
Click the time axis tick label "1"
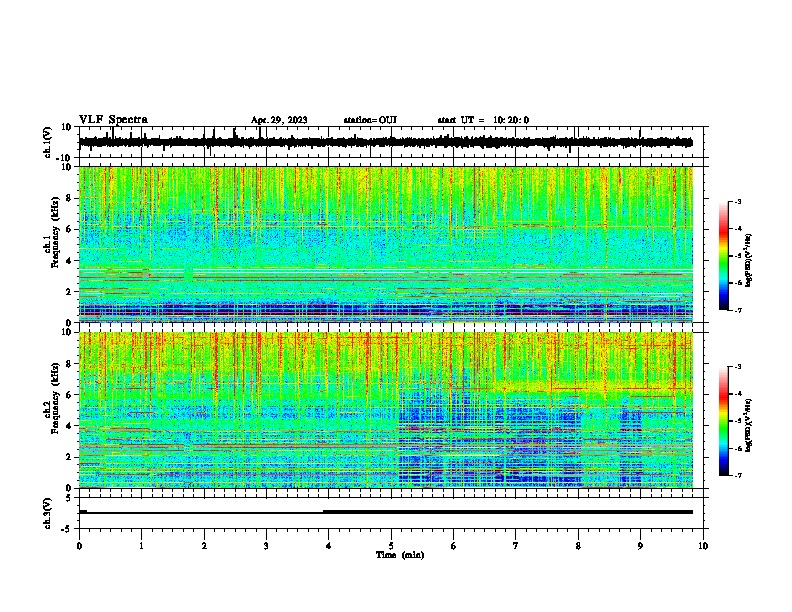[141, 546]
